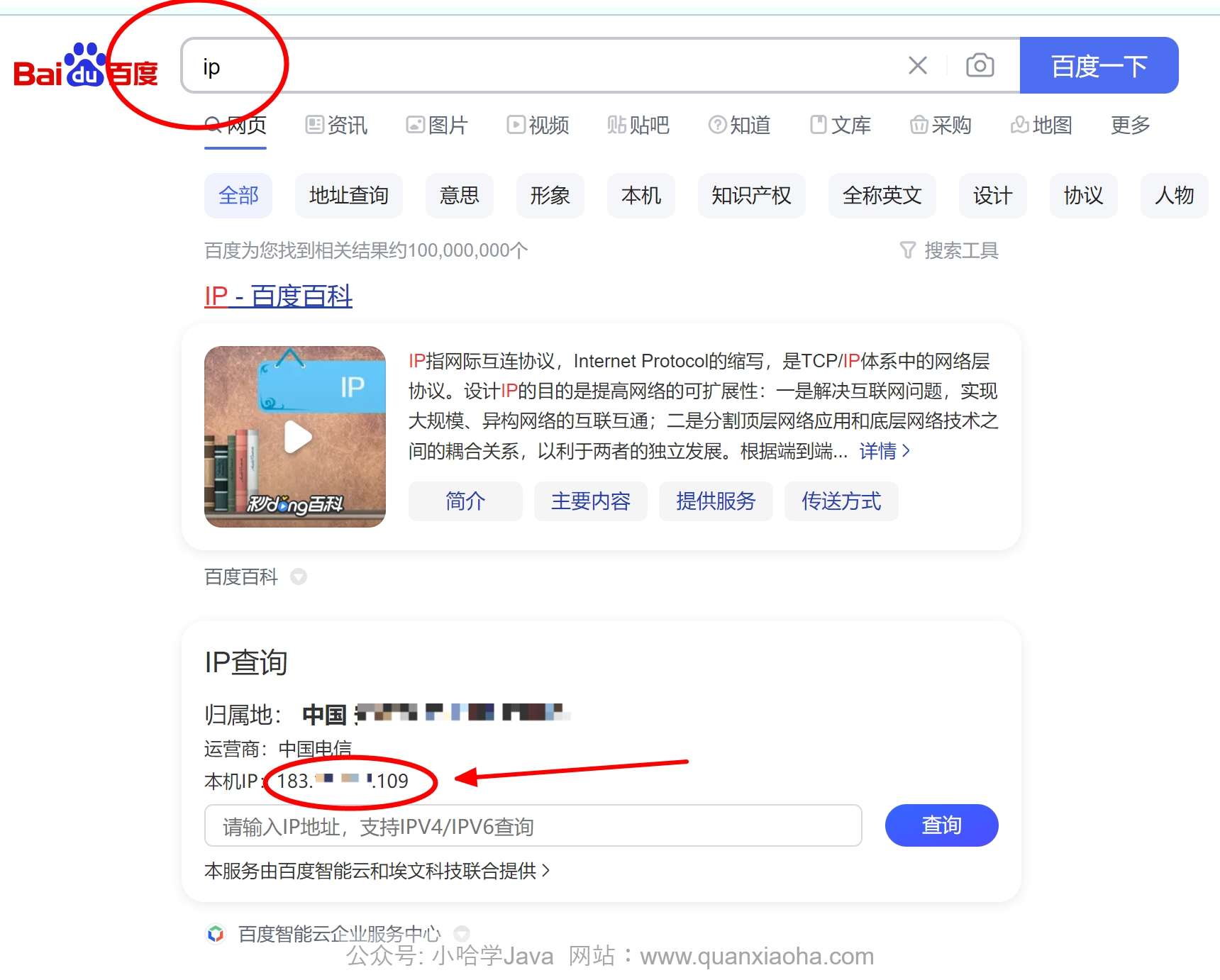Viewport: 1220px width, 980px height.
Task: Click the 运营商: 中国电信 text
Action: (x=278, y=749)
